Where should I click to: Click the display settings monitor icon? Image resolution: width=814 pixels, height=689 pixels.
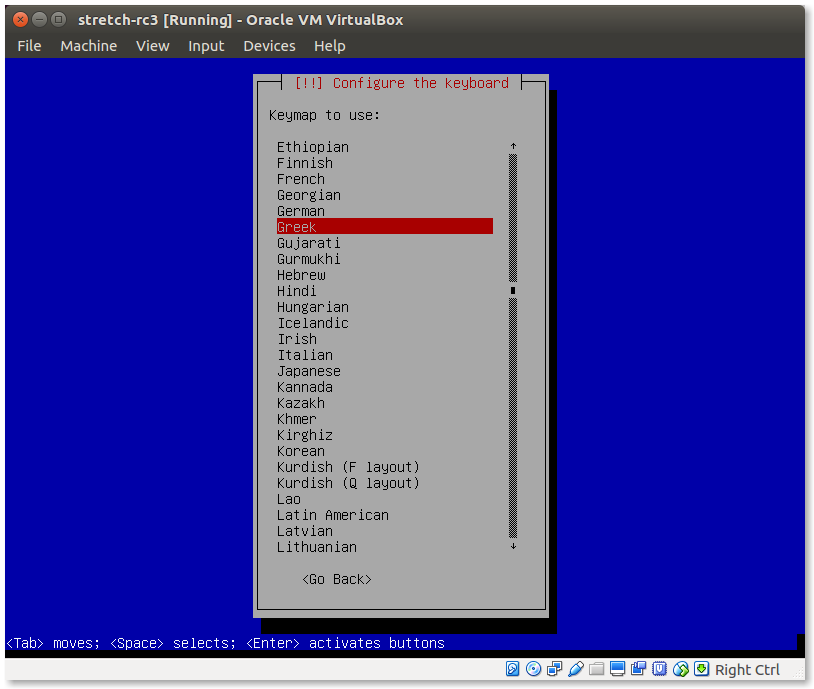point(617,669)
